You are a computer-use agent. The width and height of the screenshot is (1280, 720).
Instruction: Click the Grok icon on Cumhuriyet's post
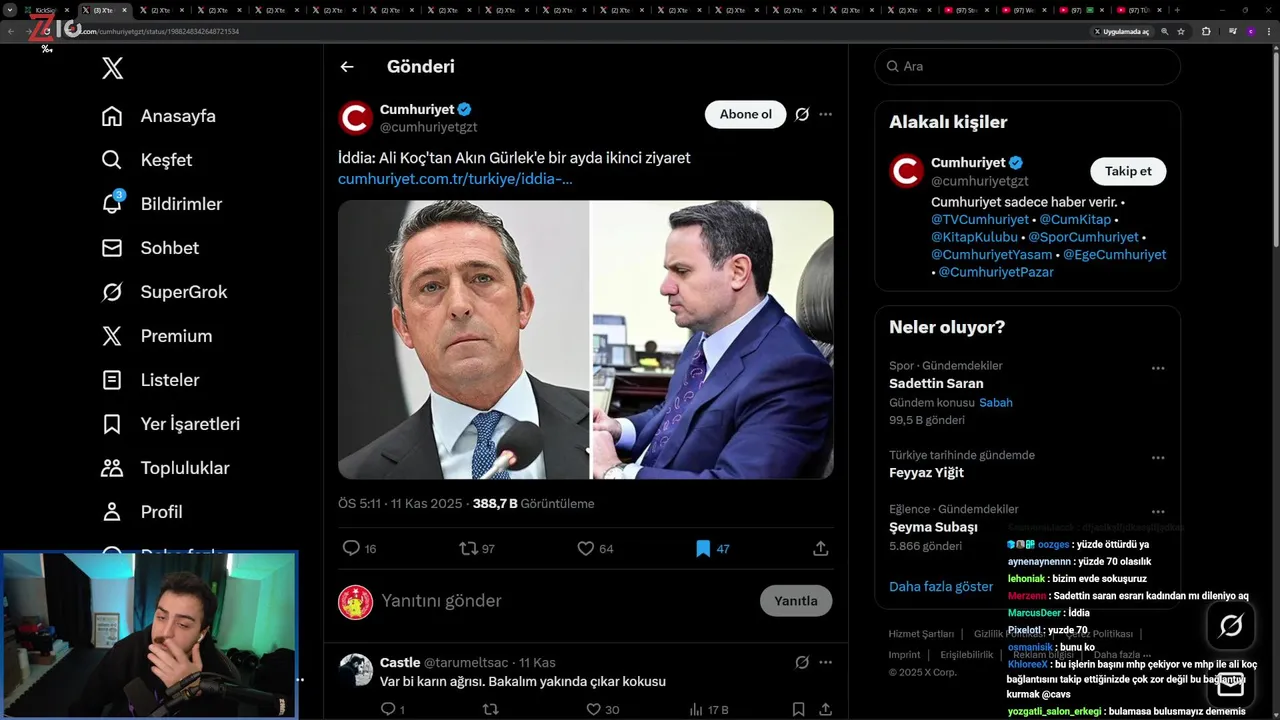tap(802, 114)
